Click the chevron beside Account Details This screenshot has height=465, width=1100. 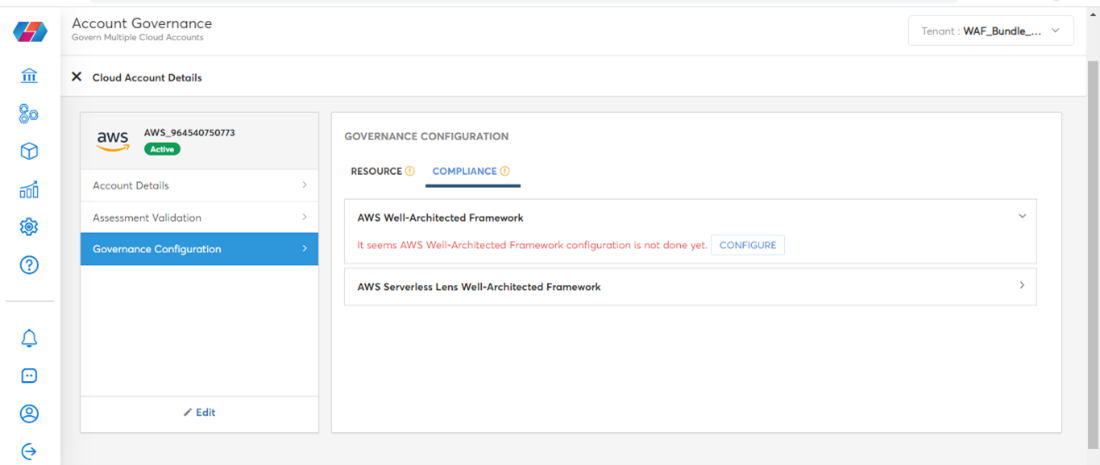click(x=304, y=185)
